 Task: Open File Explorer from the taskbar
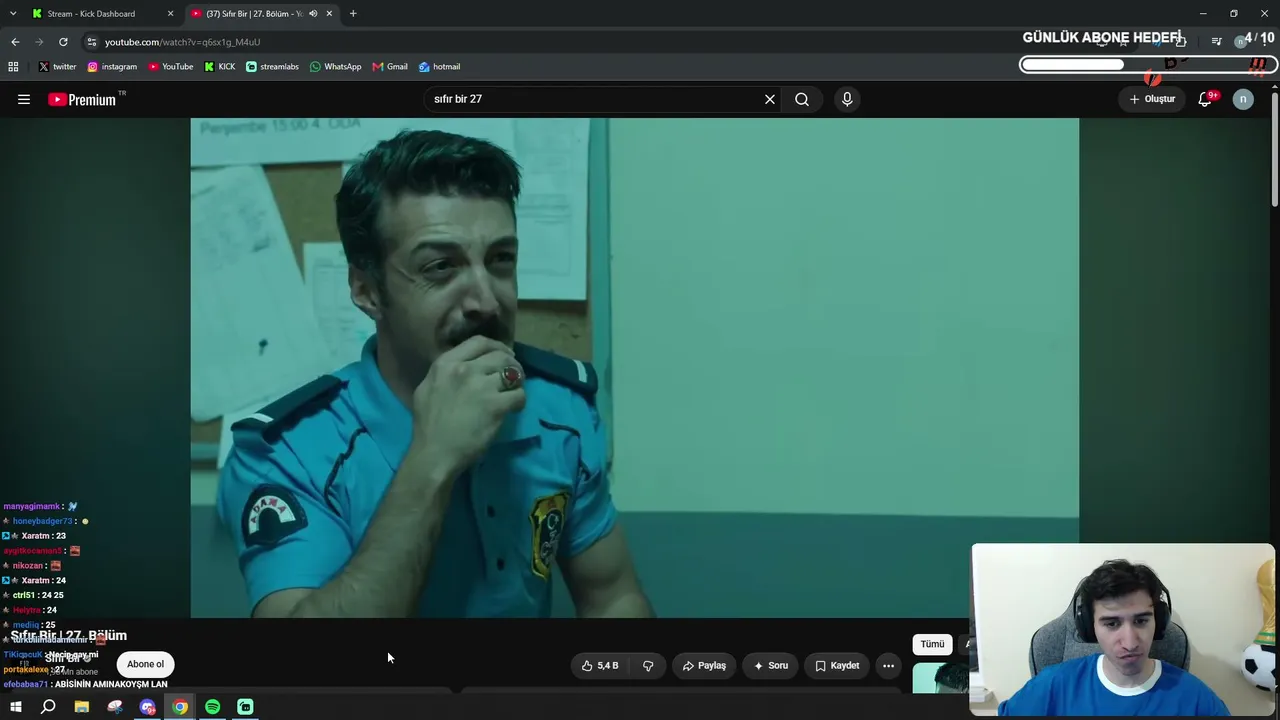(82, 707)
